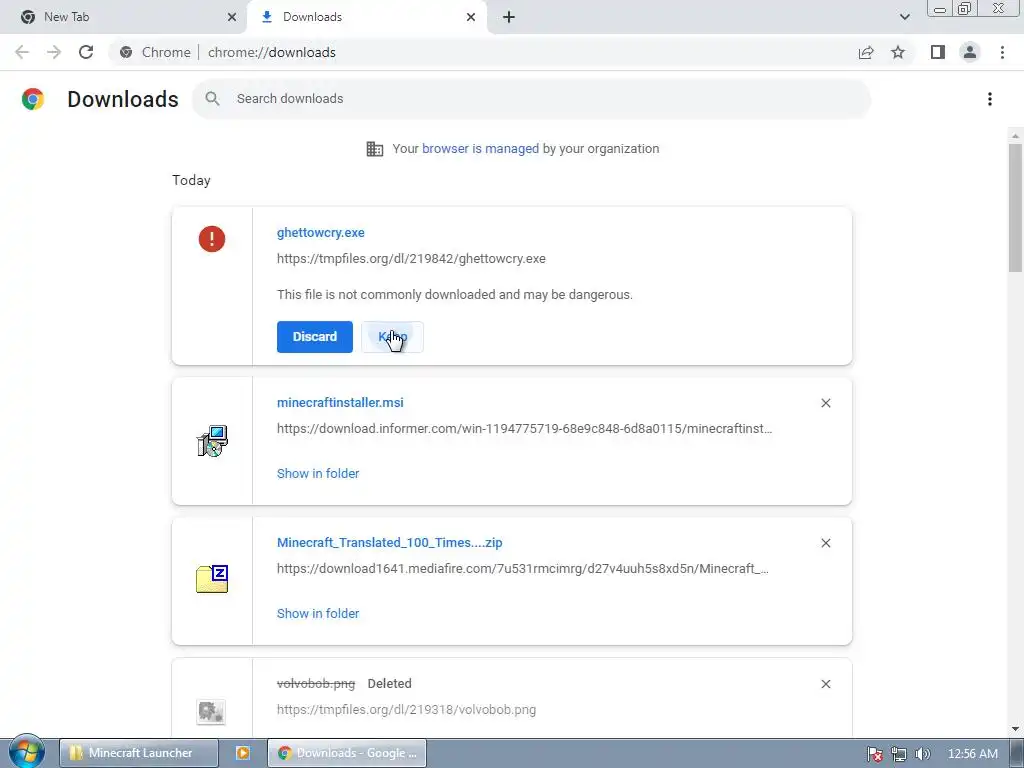Click the red warning icon for ghettowcry.exe
This screenshot has width=1024, height=768.
[212, 238]
